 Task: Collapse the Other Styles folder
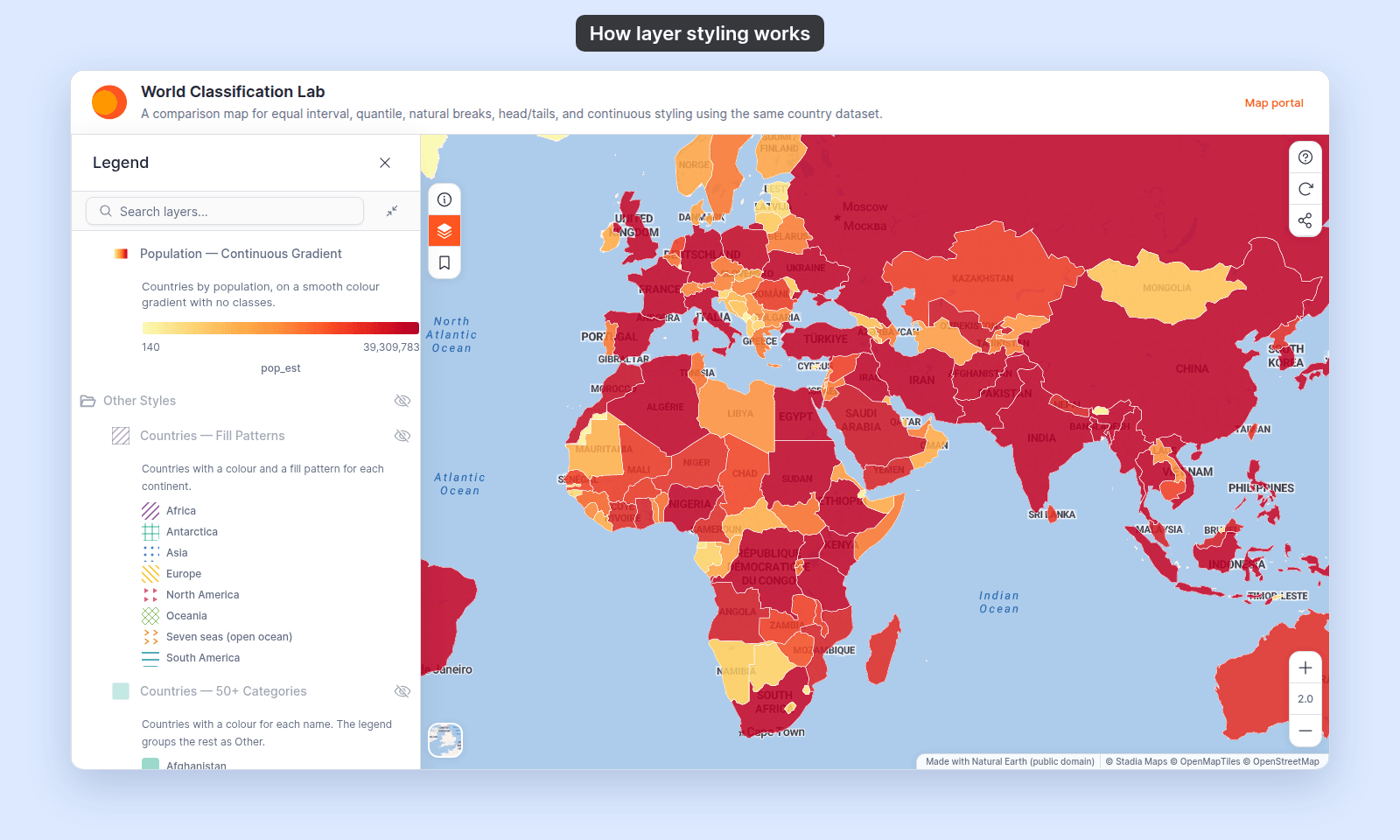[87, 401]
